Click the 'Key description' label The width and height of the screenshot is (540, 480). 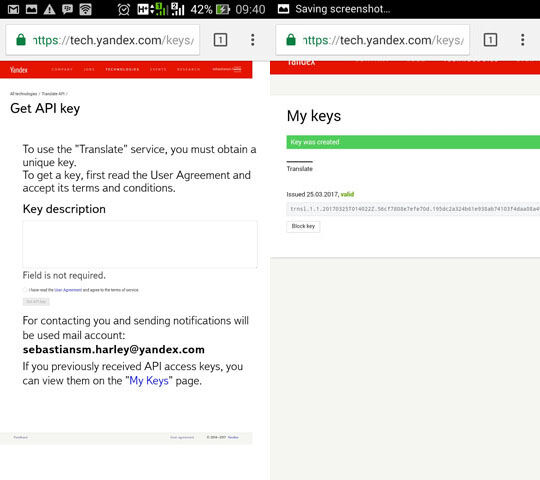(64, 209)
